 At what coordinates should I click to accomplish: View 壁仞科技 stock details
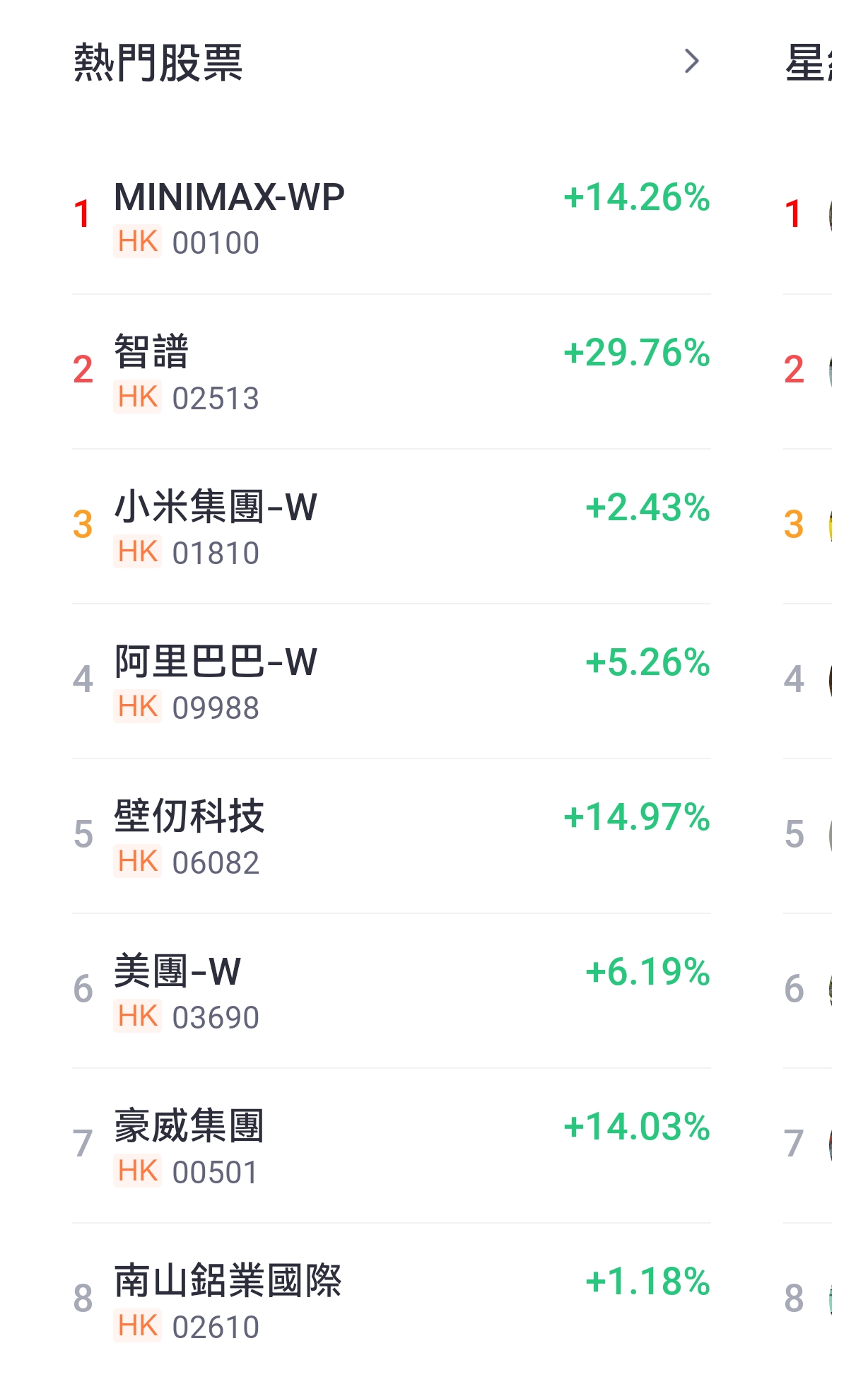point(391,836)
